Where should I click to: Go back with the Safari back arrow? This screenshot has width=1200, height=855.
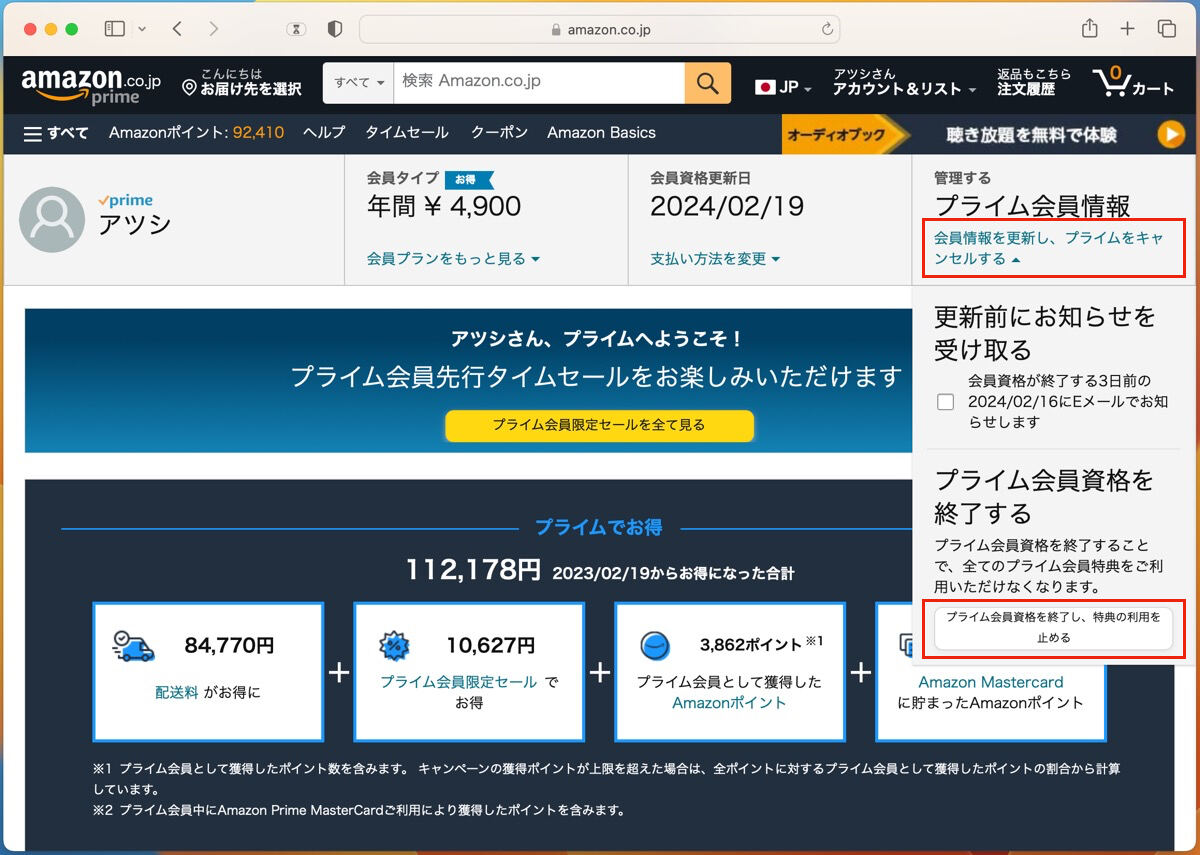coord(177,29)
